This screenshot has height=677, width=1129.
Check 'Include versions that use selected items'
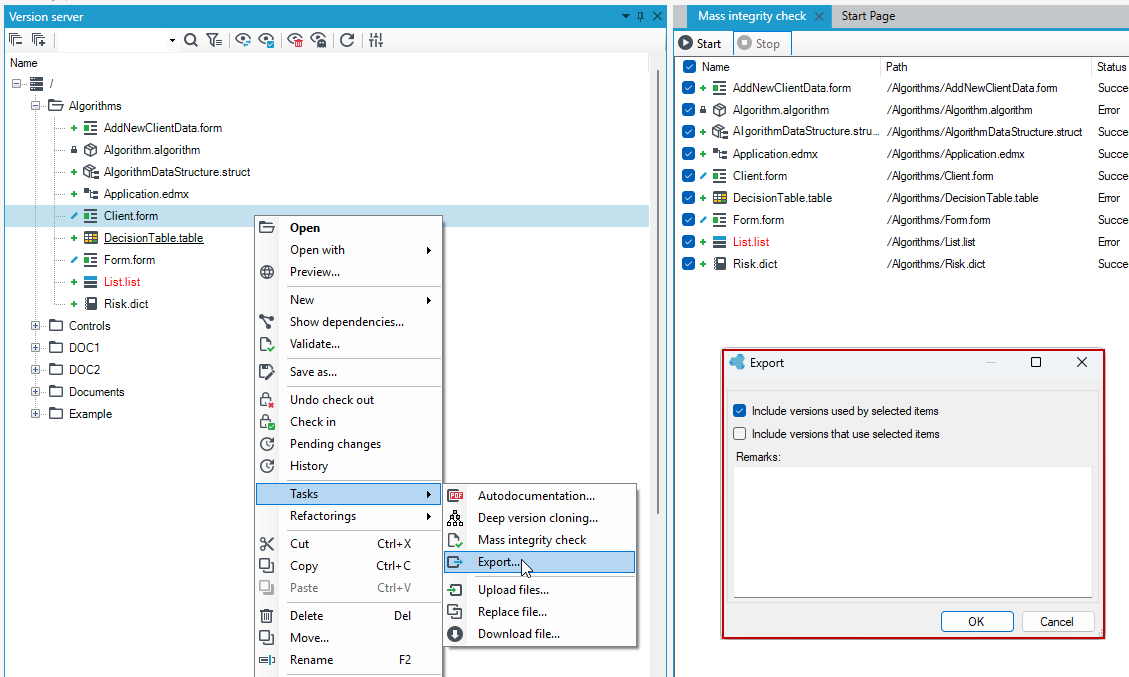pos(739,434)
